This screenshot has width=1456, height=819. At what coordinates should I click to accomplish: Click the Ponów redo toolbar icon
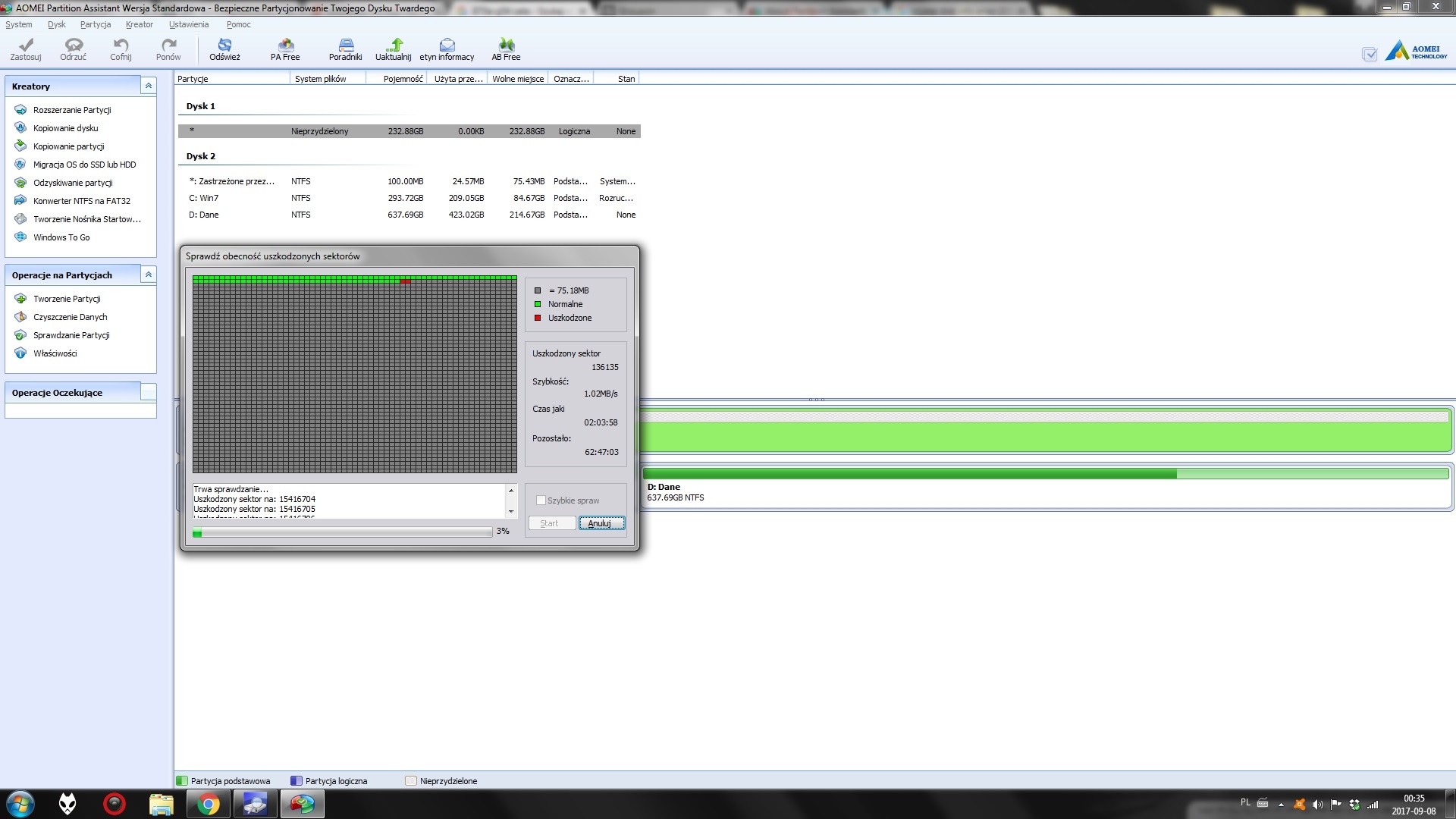pyautogui.click(x=168, y=49)
